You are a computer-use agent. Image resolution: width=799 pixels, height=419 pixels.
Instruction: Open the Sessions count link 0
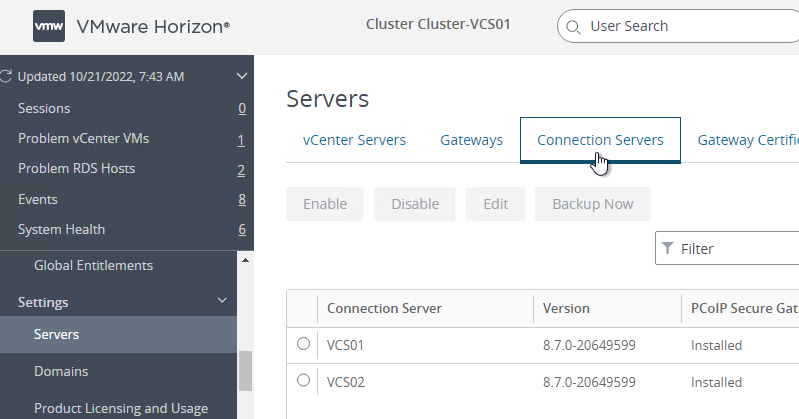242,109
